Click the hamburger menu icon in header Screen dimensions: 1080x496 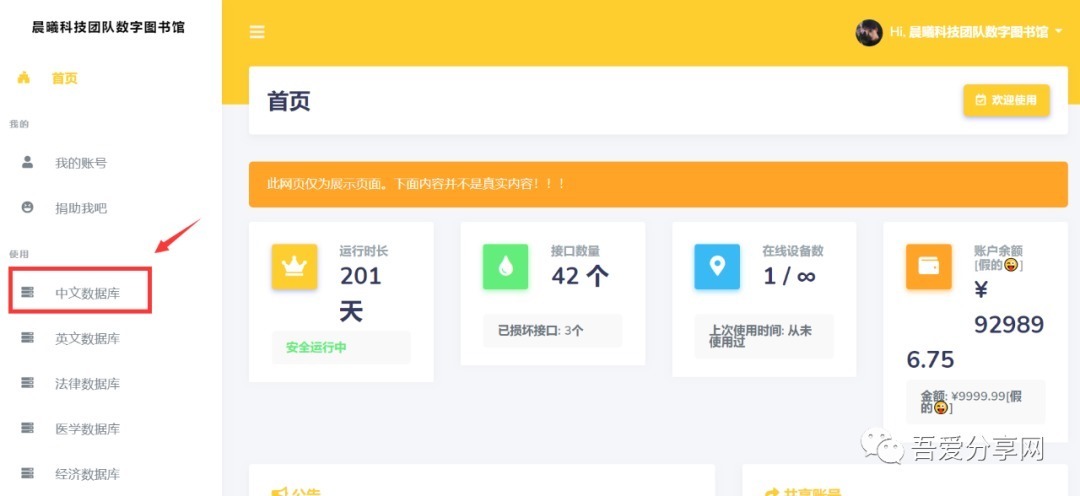tap(257, 32)
